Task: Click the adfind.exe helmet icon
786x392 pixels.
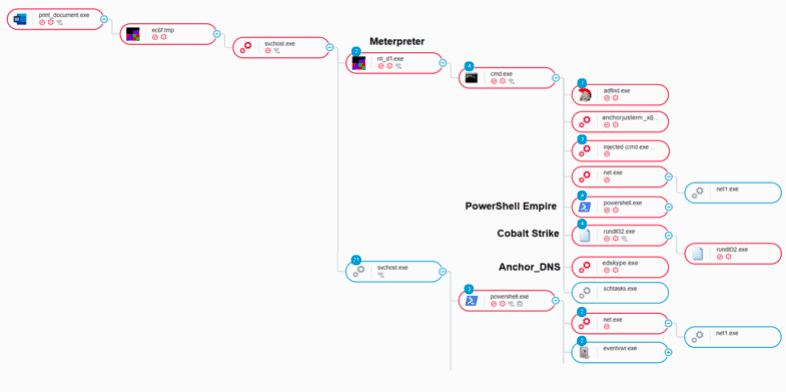Action: 584,95
